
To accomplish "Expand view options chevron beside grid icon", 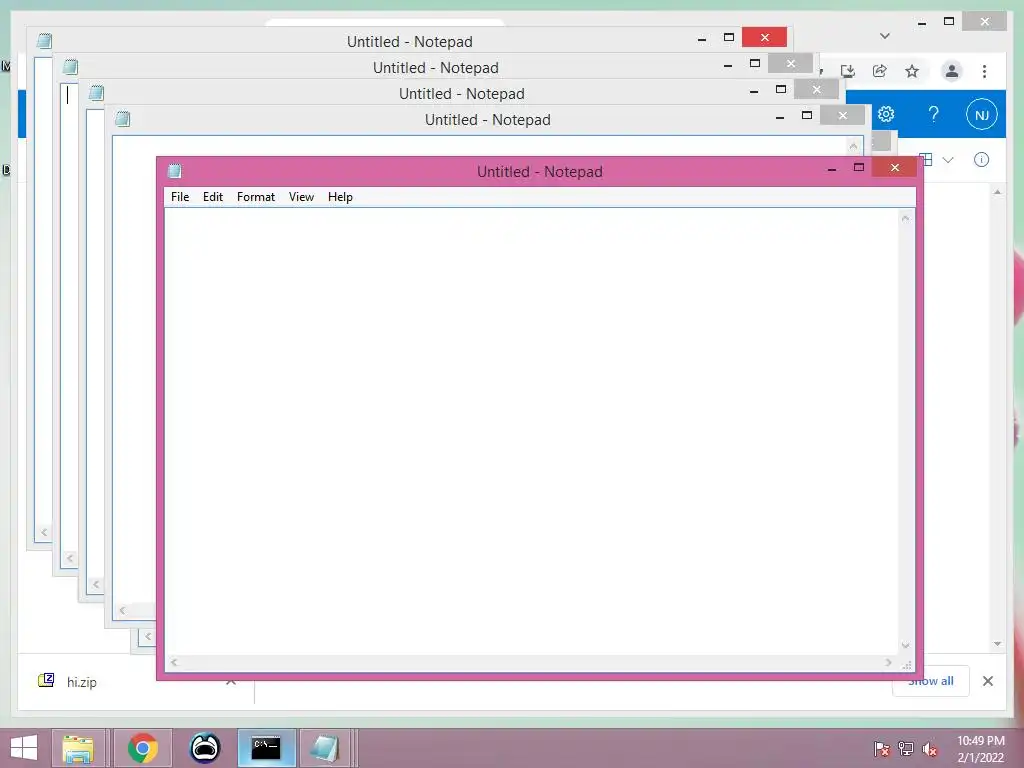I will click(x=948, y=159).
